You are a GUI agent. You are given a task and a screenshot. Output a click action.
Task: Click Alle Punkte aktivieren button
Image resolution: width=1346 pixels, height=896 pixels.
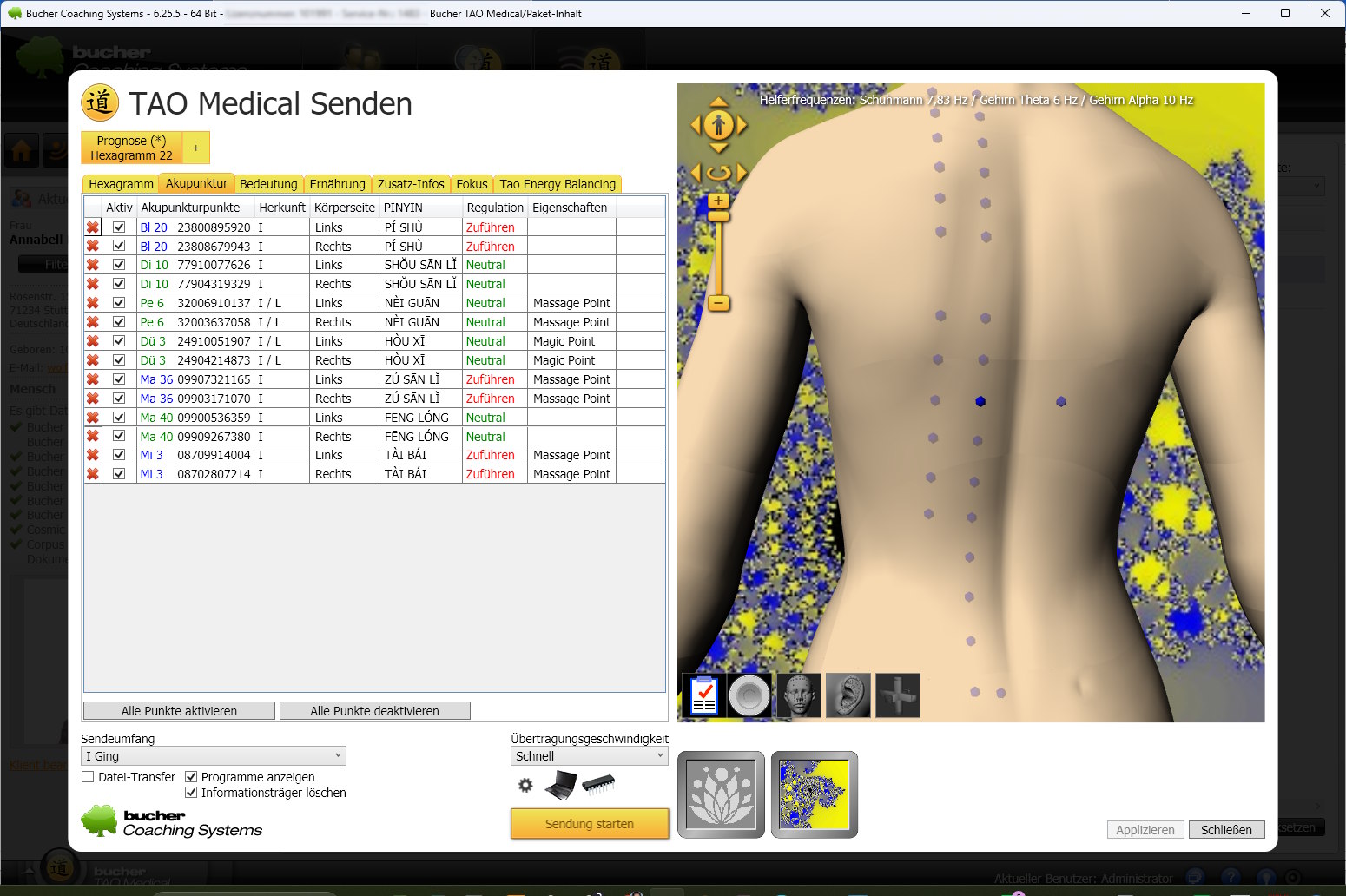point(179,711)
